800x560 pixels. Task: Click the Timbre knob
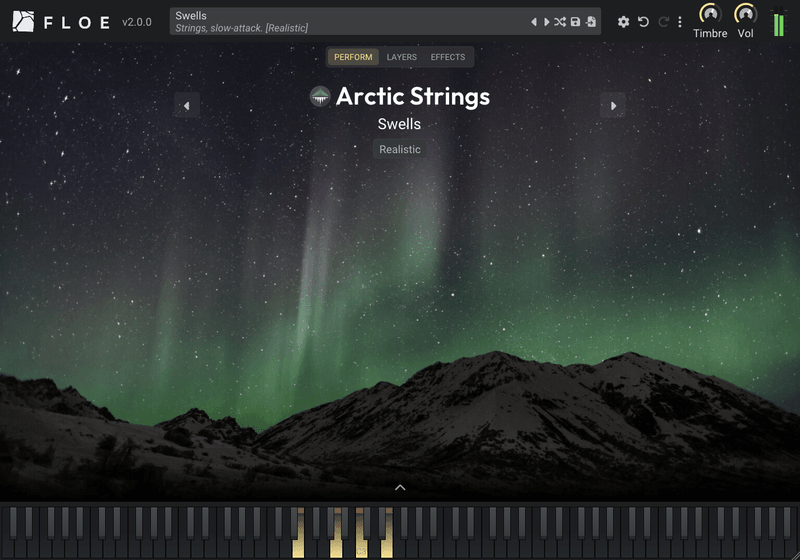pyautogui.click(x=710, y=14)
